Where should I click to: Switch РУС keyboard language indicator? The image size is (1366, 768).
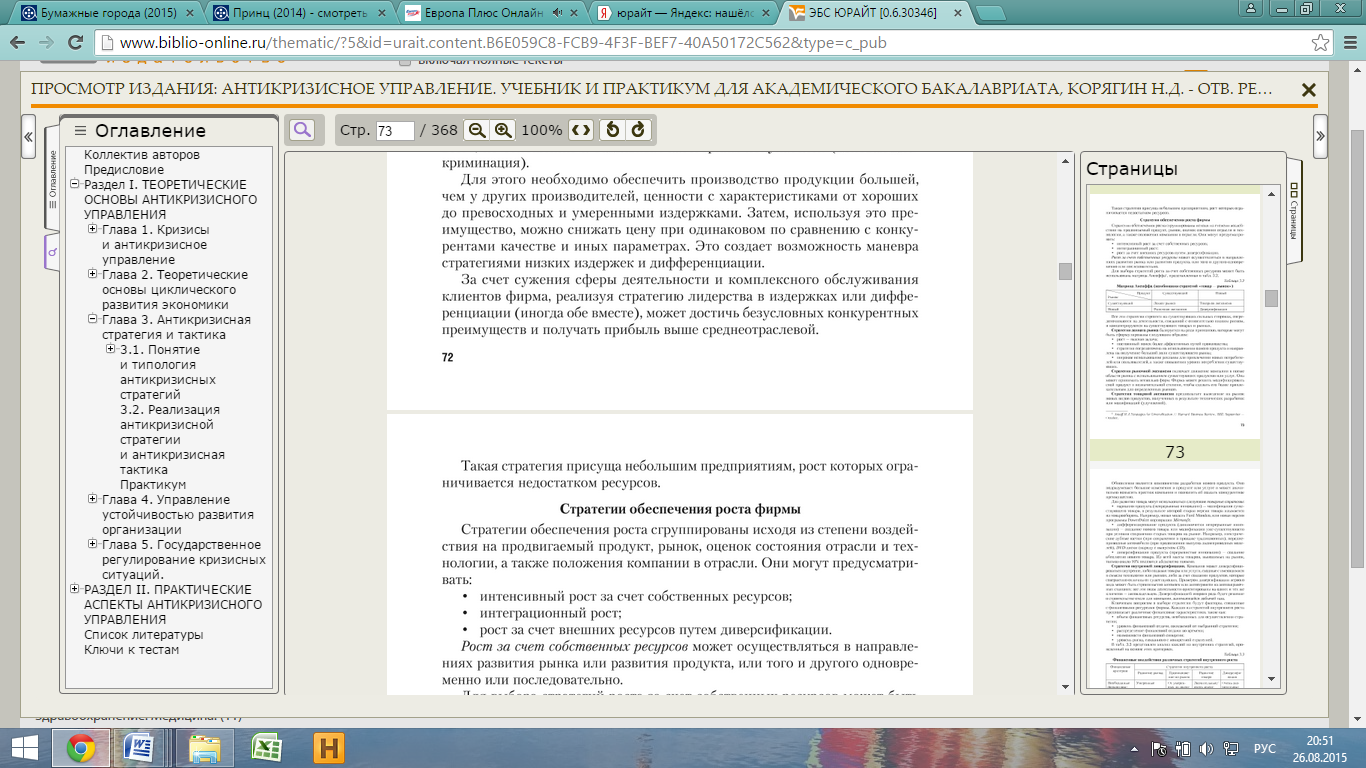1265,748
